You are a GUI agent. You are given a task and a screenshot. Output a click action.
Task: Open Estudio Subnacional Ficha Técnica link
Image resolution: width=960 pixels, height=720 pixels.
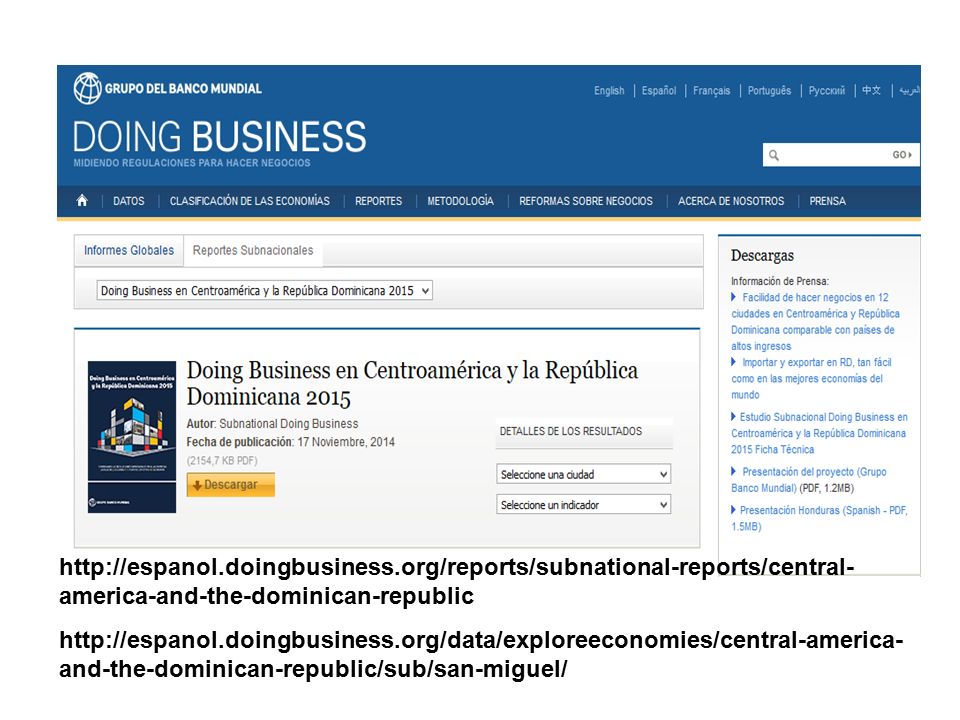[819, 433]
